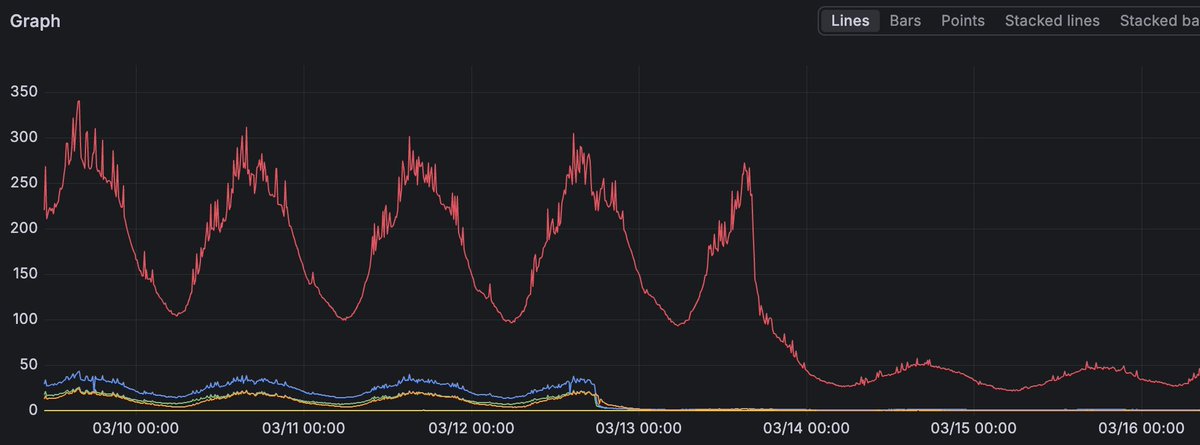1200x445 pixels.
Task: Click the 150 y-axis label
Action: [23, 274]
